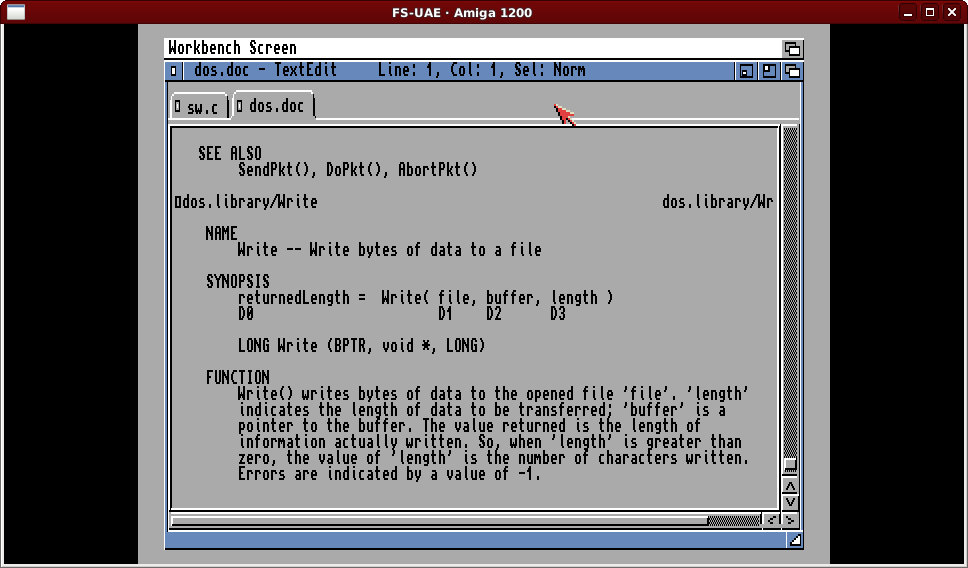This screenshot has width=968, height=568.
Task: Maximize the FS-UAE window
Action: 930,12
